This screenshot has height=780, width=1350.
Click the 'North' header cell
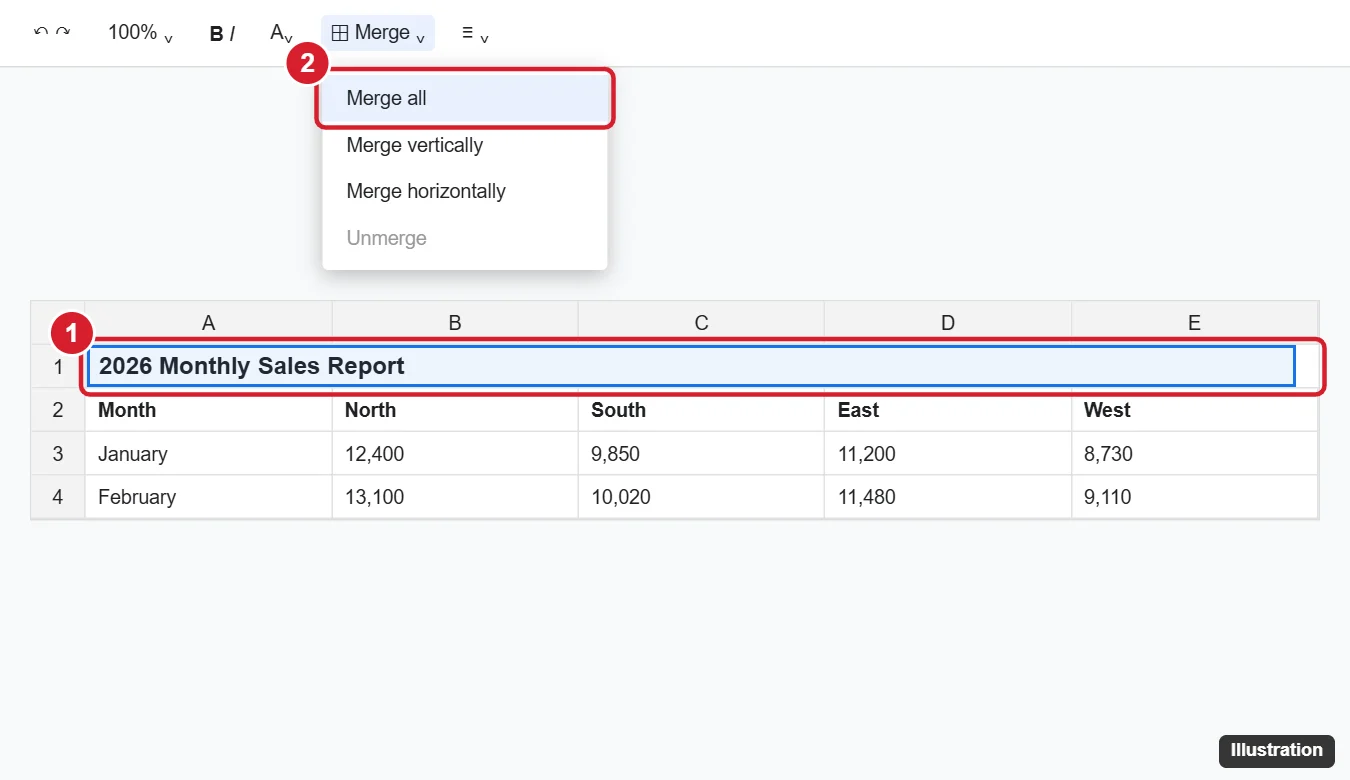click(x=455, y=410)
